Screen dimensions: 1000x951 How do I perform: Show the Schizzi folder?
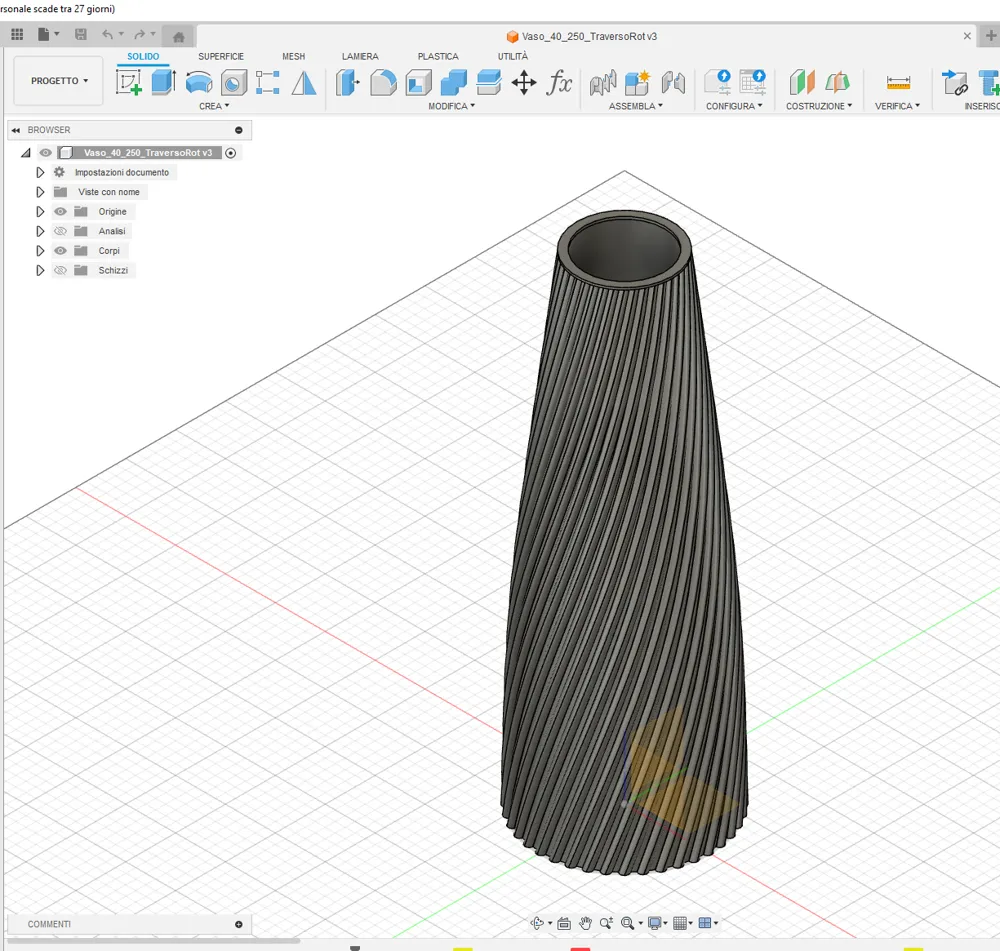(x=60, y=270)
